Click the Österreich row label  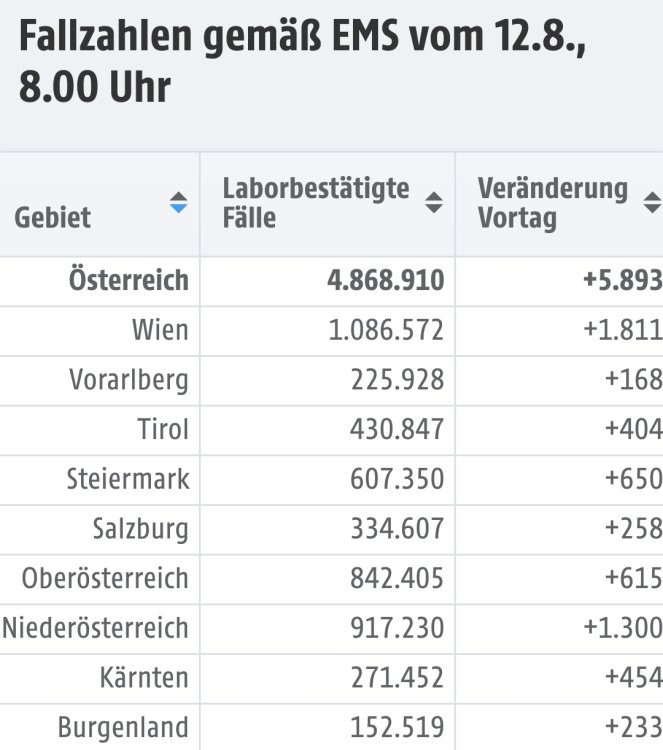(129, 280)
